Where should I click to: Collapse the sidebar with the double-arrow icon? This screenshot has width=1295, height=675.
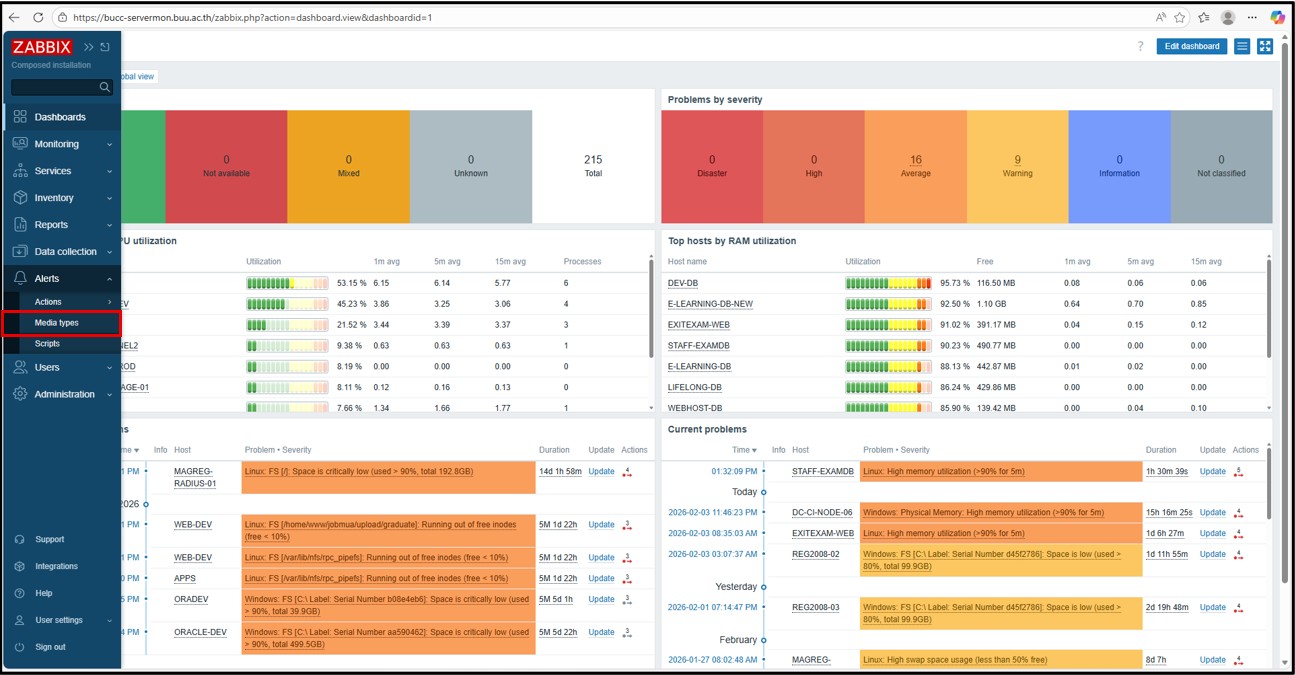(x=89, y=47)
